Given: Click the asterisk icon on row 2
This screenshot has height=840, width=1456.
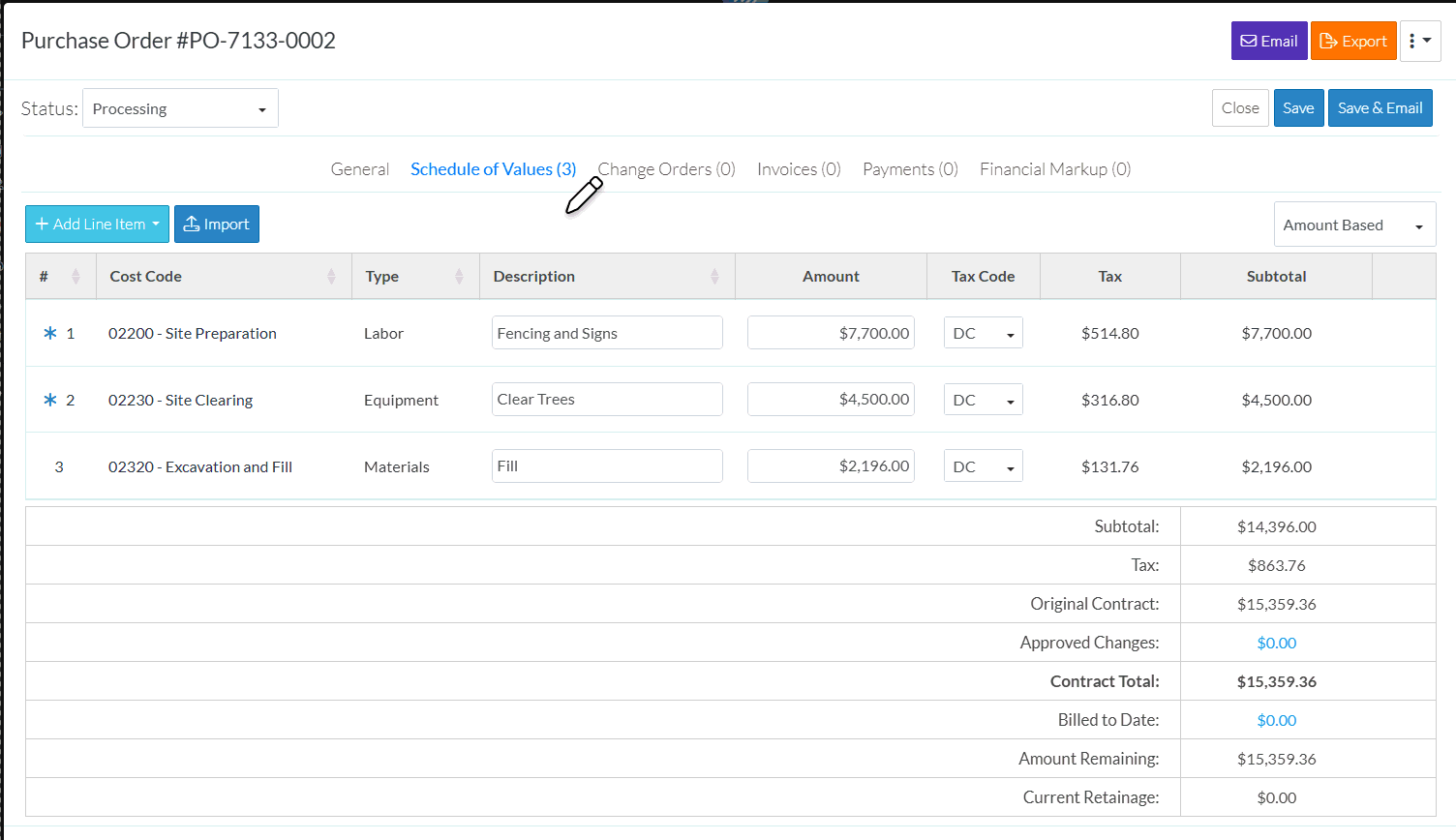Looking at the screenshot, I should [x=50, y=400].
